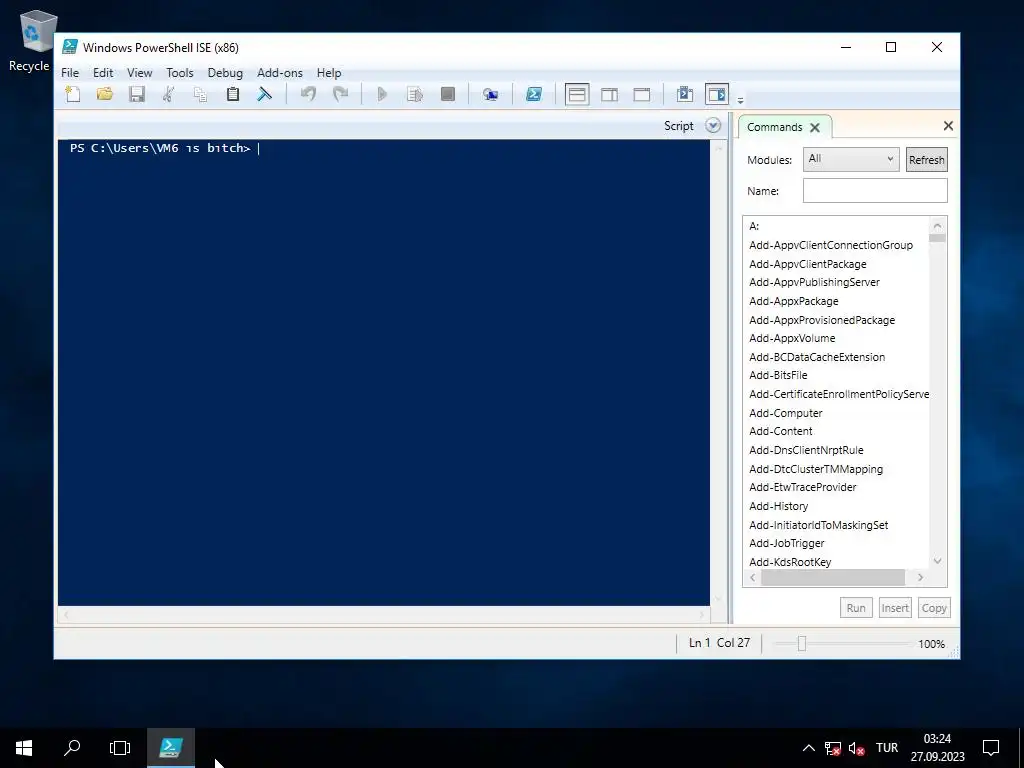This screenshot has width=1024, height=768.
Task: Run selection with the run selection icon
Action: click(415, 94)
